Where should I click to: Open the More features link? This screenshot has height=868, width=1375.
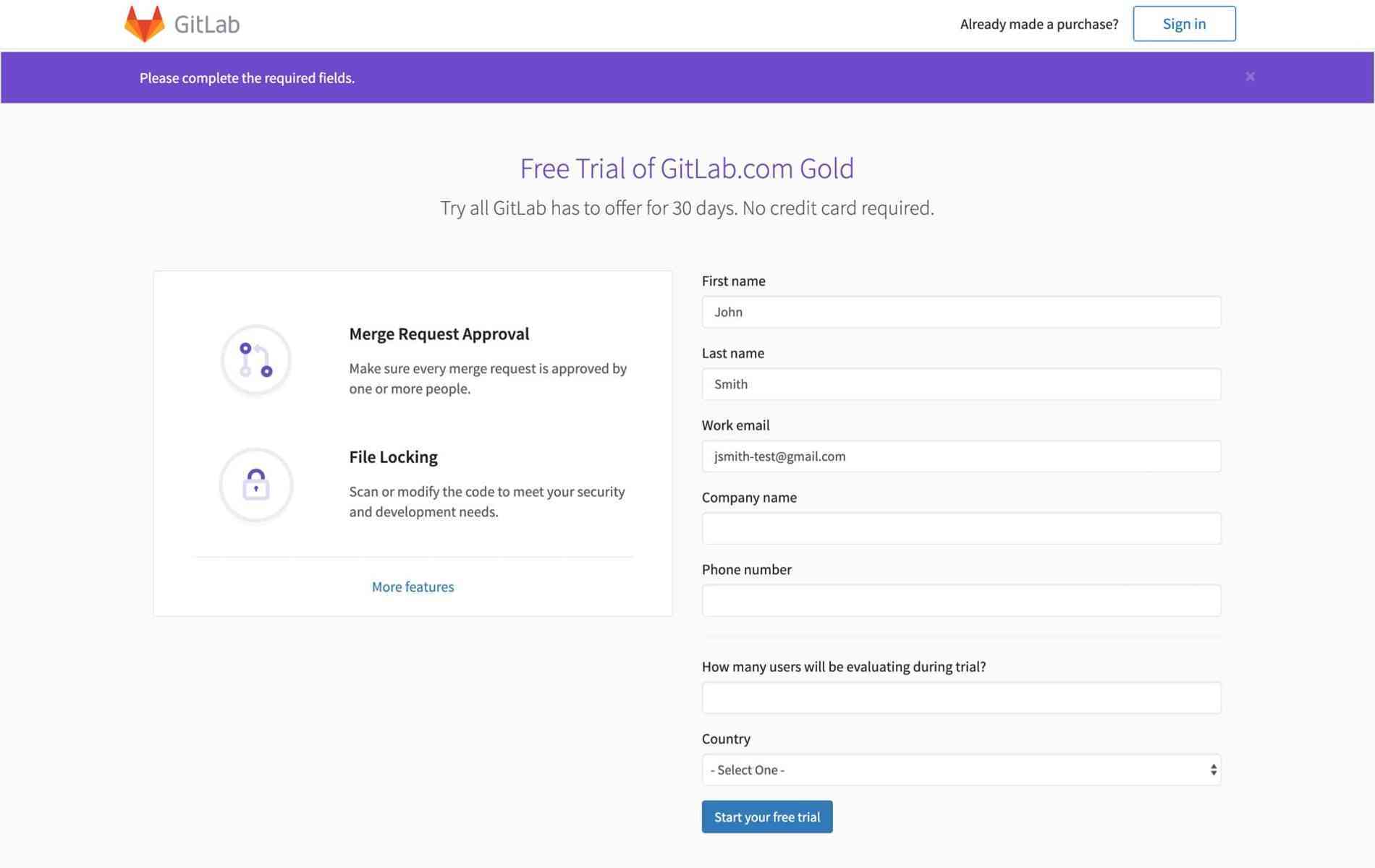(x=412, y=587)
